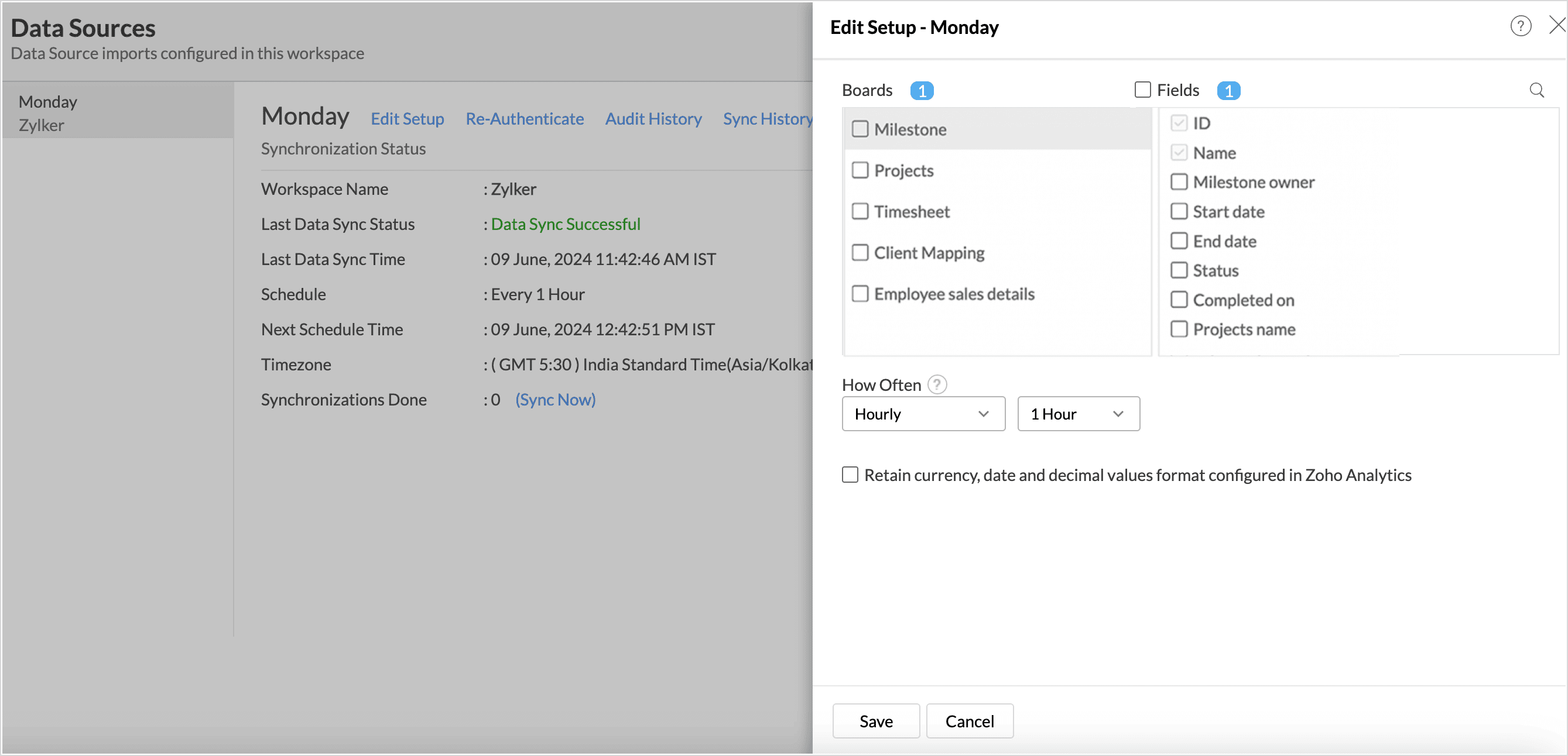Check the Employee sales details checkbox
Image resolution: width=1568 pixels, height=756 pixels.
[x=860, y=294]
